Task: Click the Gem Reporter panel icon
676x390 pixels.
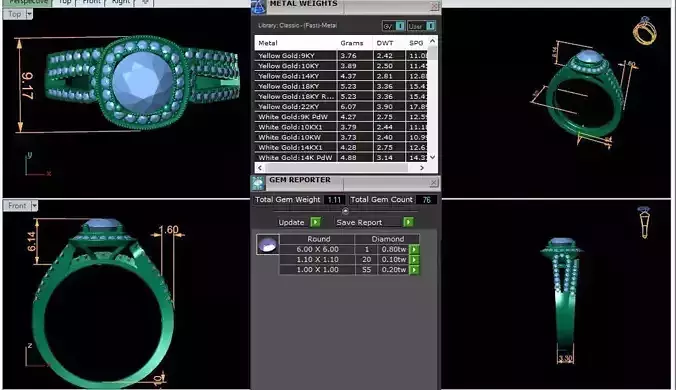Action: [258, 184]
